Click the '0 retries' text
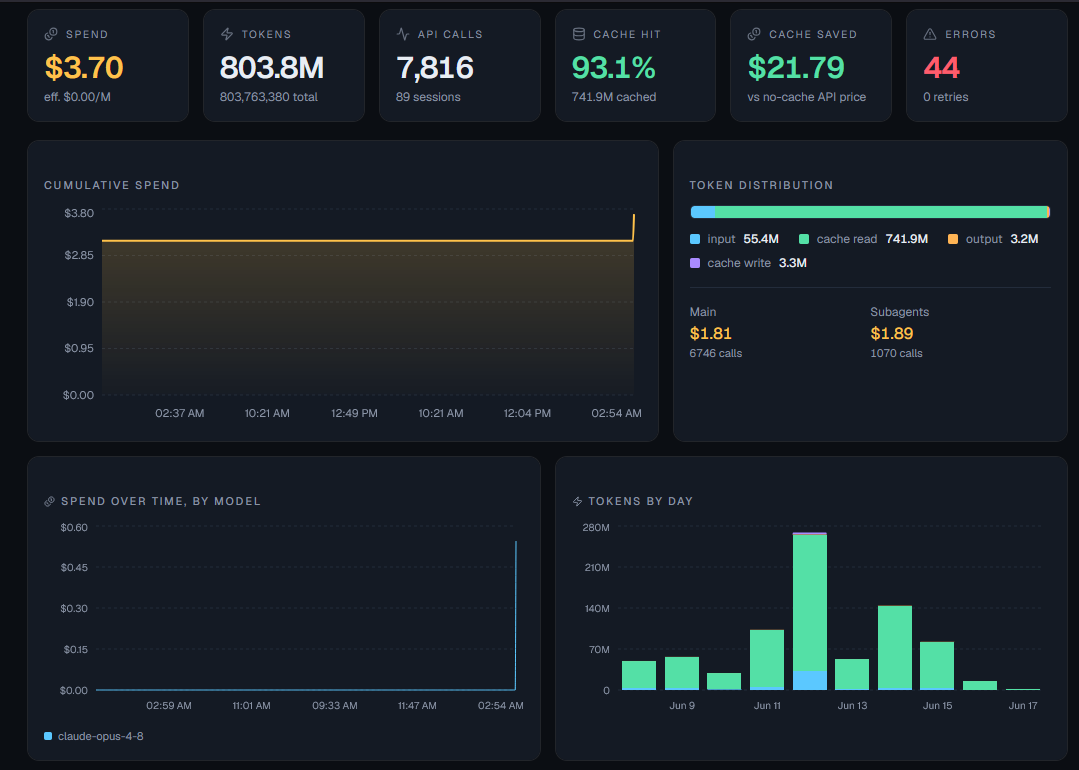 pos(946,97)
